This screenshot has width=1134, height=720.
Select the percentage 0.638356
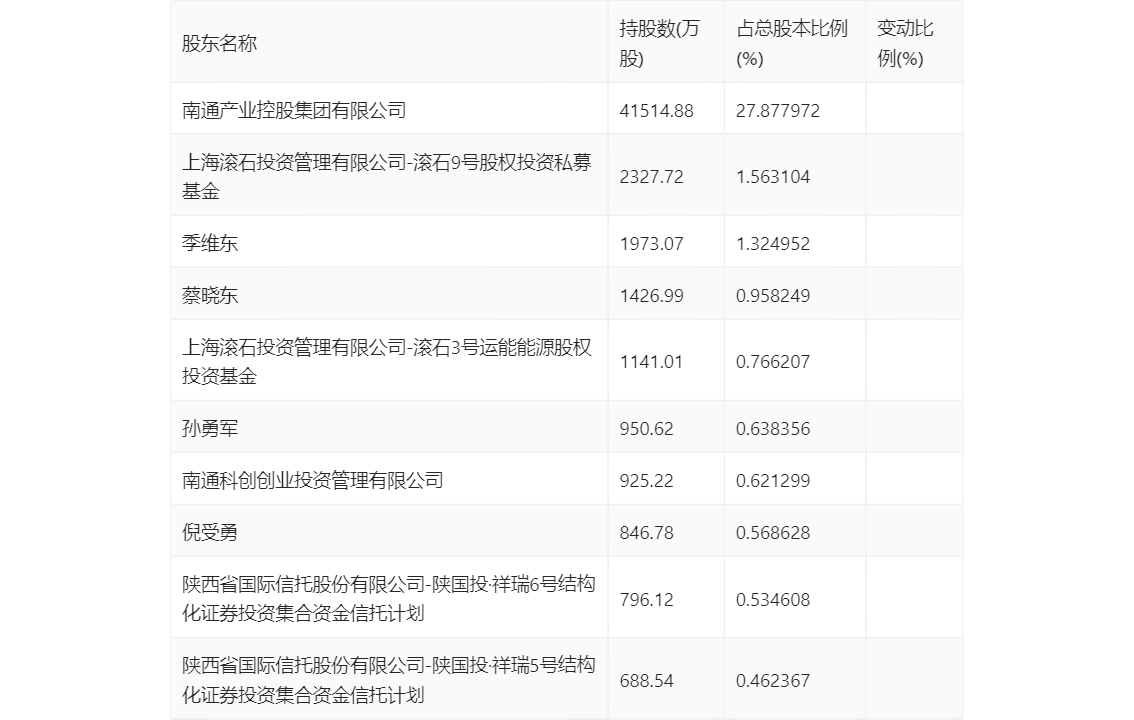[x=772, y=429]
